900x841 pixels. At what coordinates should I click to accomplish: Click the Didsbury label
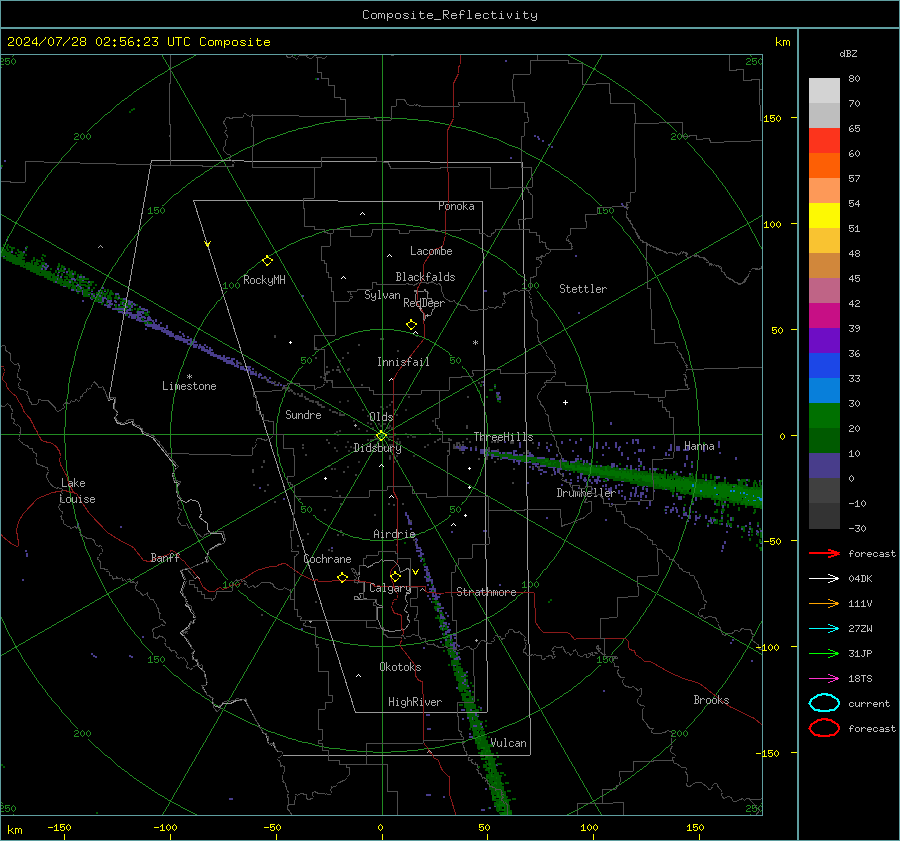(x=378, y=448)
